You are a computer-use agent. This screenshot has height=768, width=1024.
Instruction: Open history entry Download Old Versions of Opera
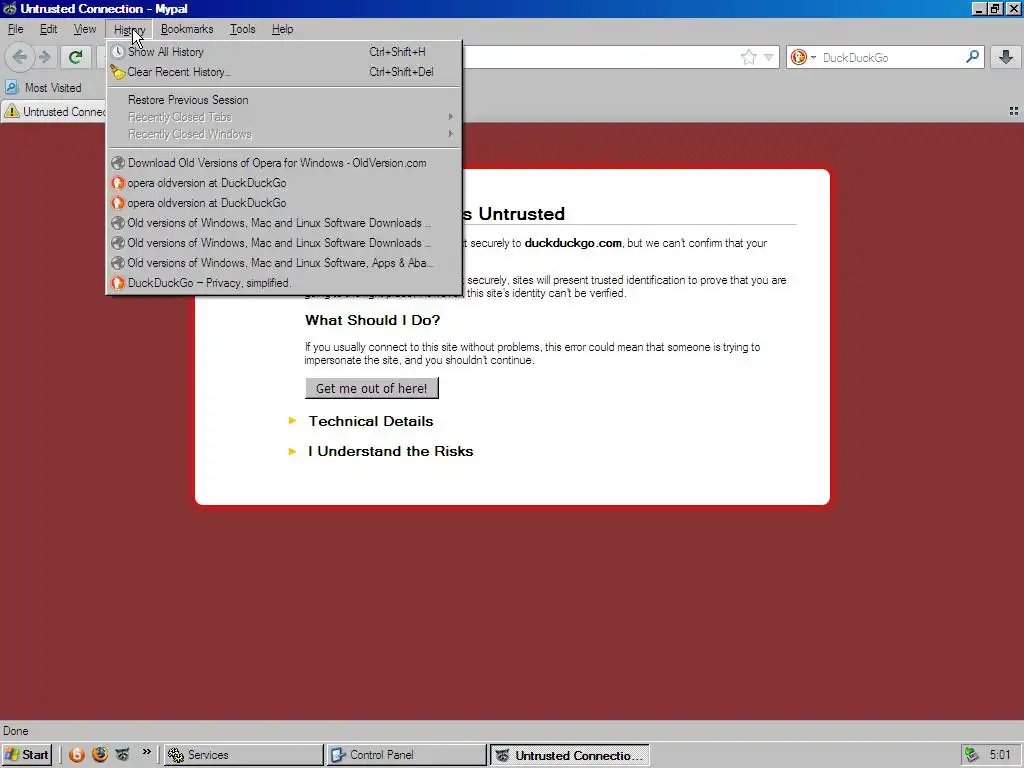pos(284,163)
